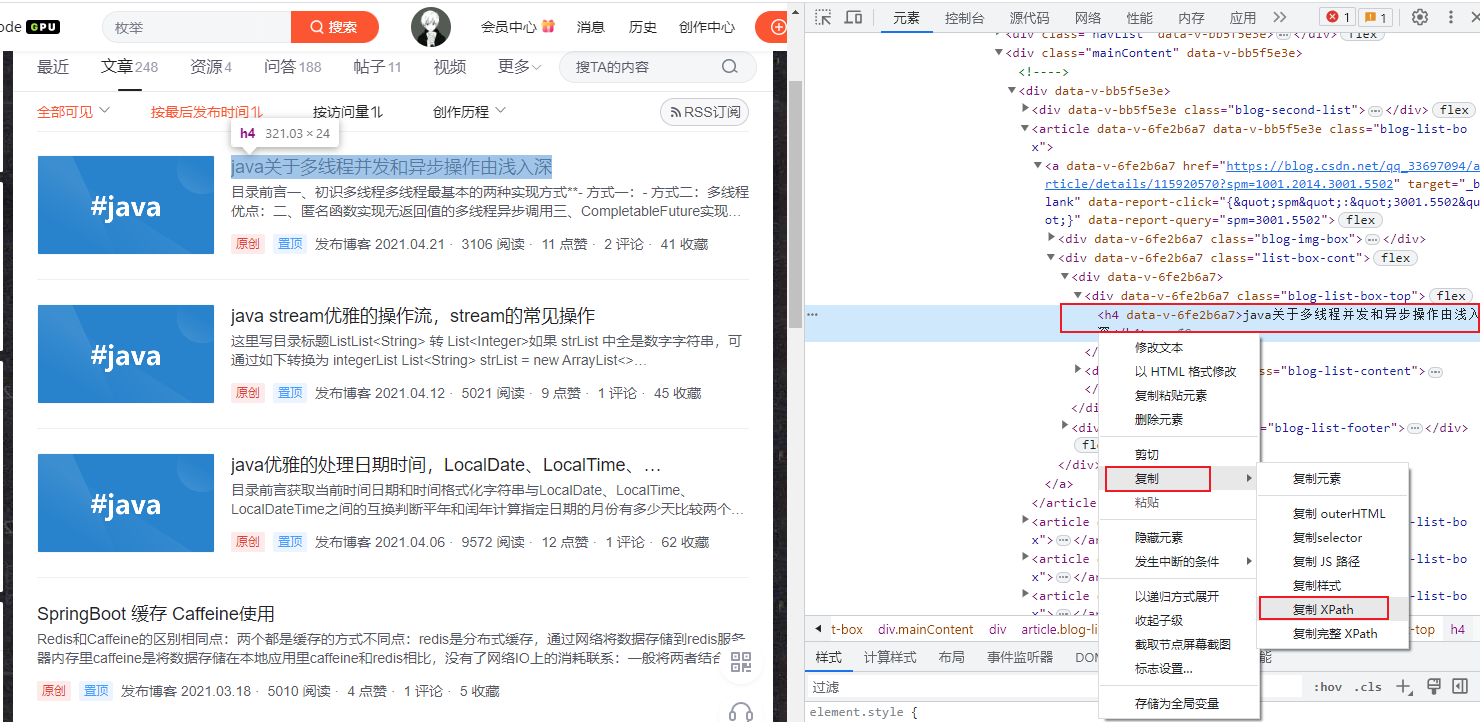The height and width of the screenshot is (722, 1480).
Task: Click the orange 搜索 button
Action: 335,27
